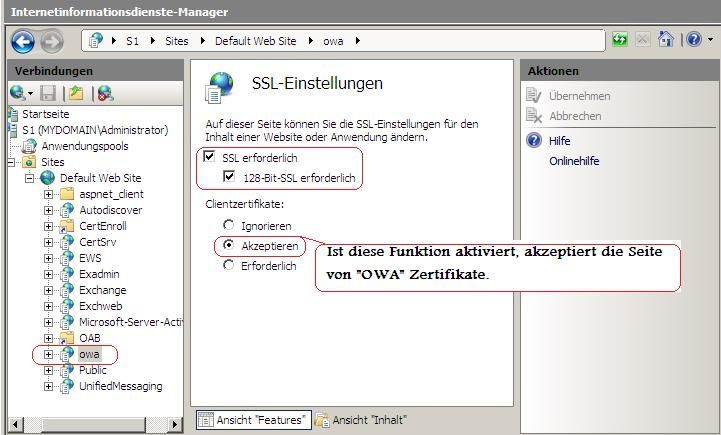The height and width of the screenshot is (435, 721).
Task: Toggle '128-Bit-SSL erforderlich' checkbox
Action: (229, 176)
